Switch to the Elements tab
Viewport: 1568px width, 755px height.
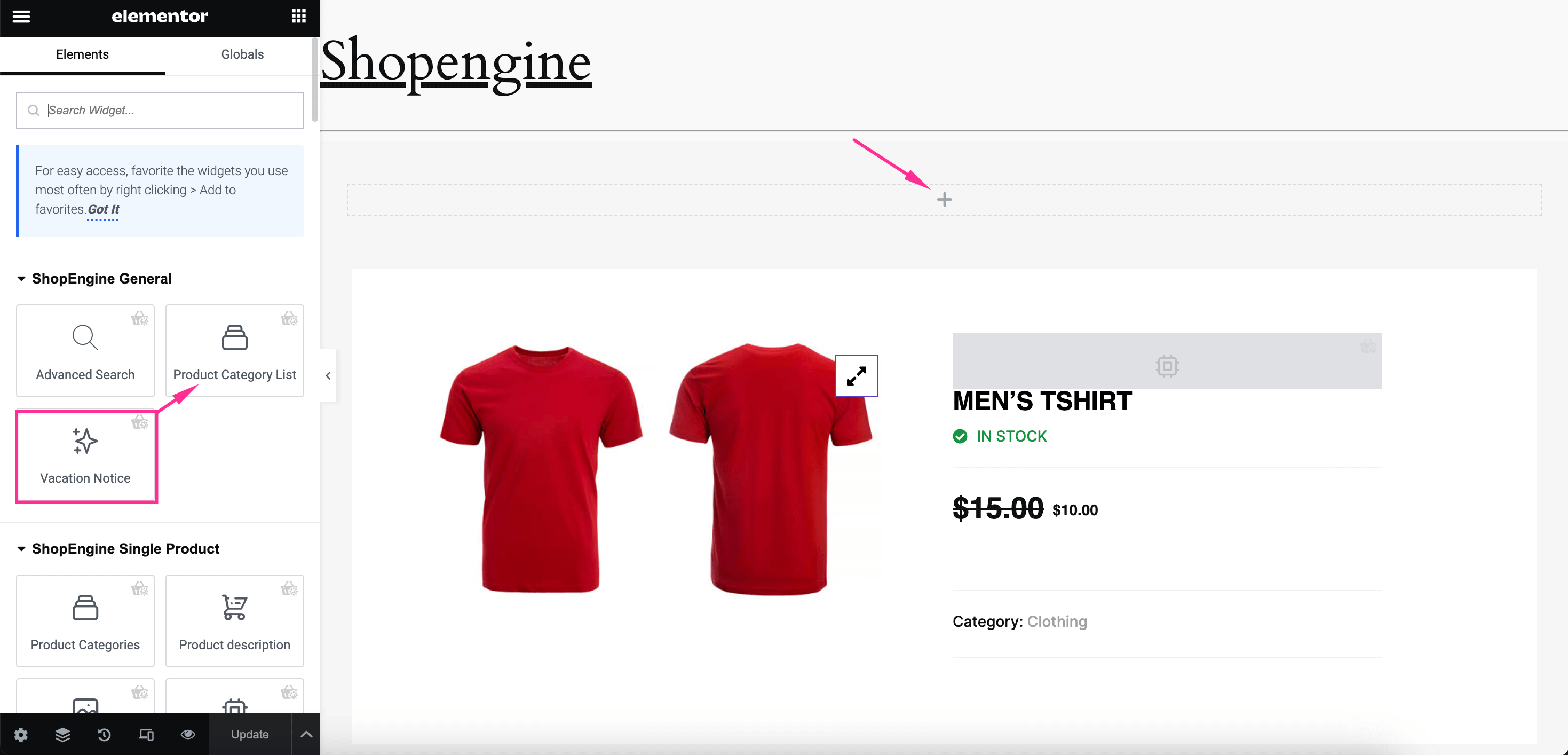(x=83, y=55)
